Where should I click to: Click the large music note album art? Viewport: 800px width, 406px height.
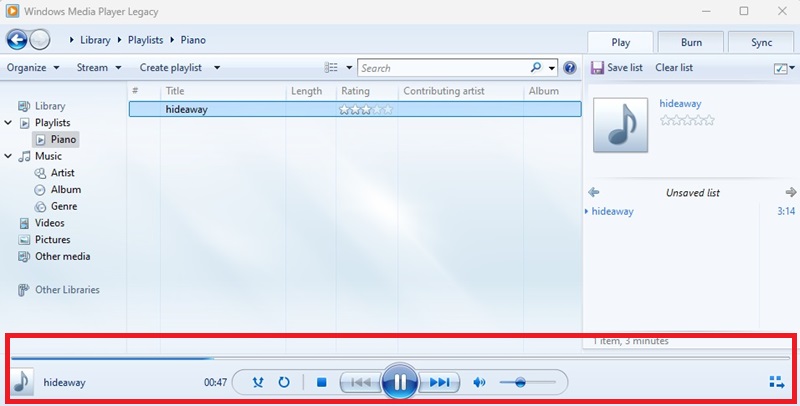tap(620, 125)
